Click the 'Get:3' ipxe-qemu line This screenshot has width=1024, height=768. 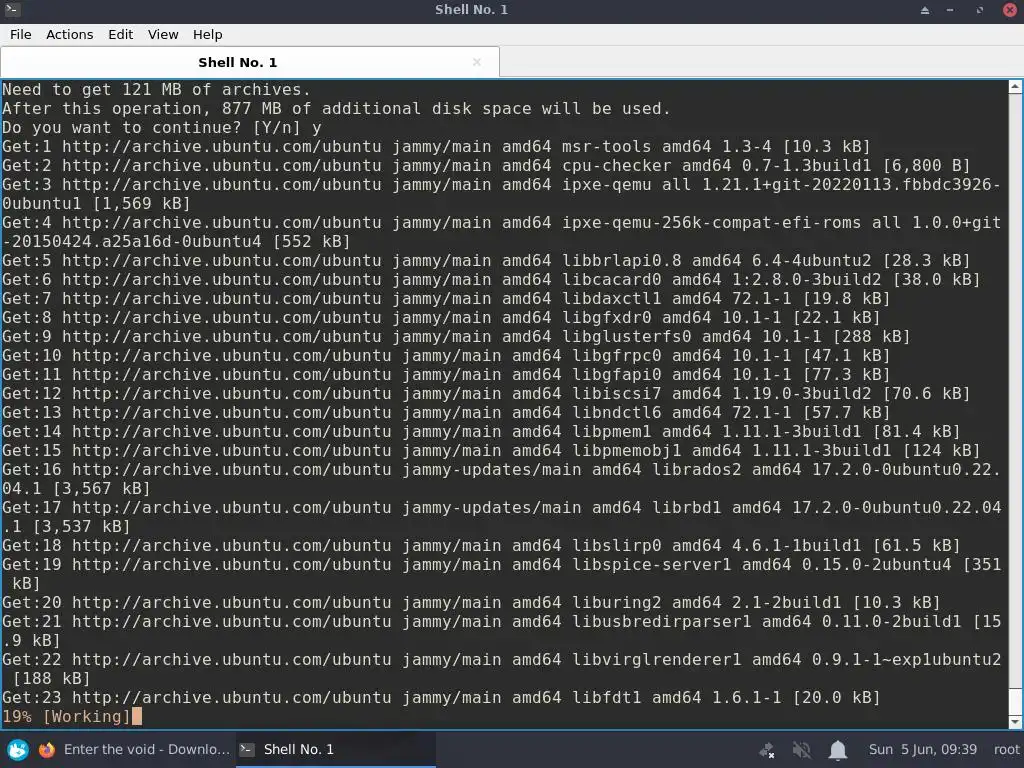501,194
